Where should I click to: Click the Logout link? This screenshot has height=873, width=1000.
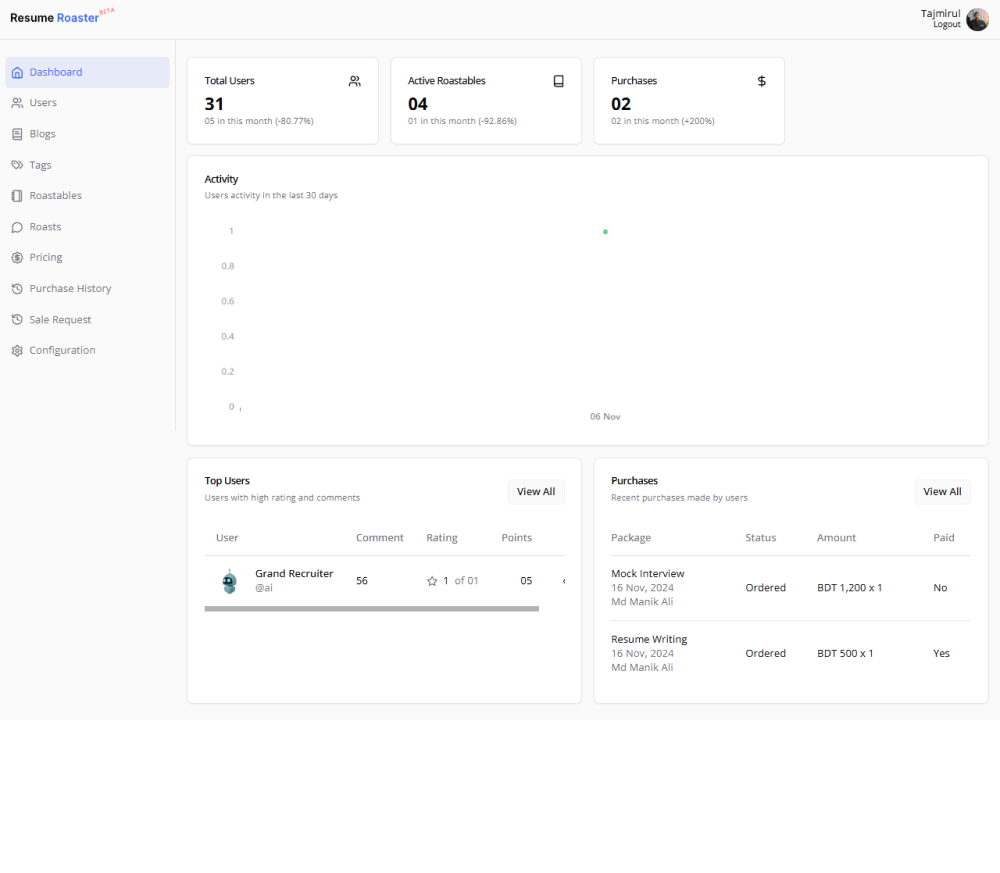[x=946, y=25]
